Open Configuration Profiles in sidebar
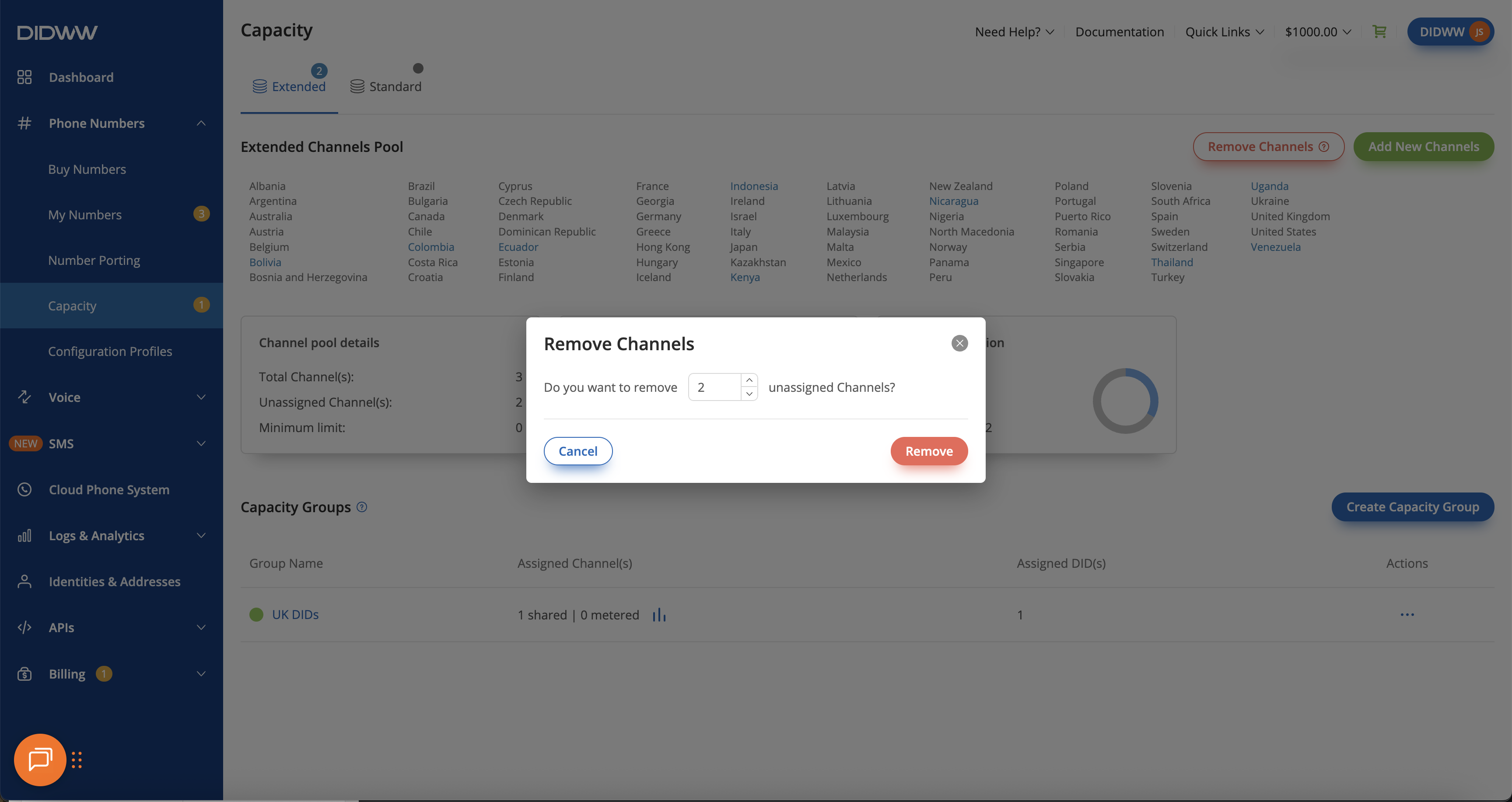The image size is (1512, 802). (x=110, y=351)
